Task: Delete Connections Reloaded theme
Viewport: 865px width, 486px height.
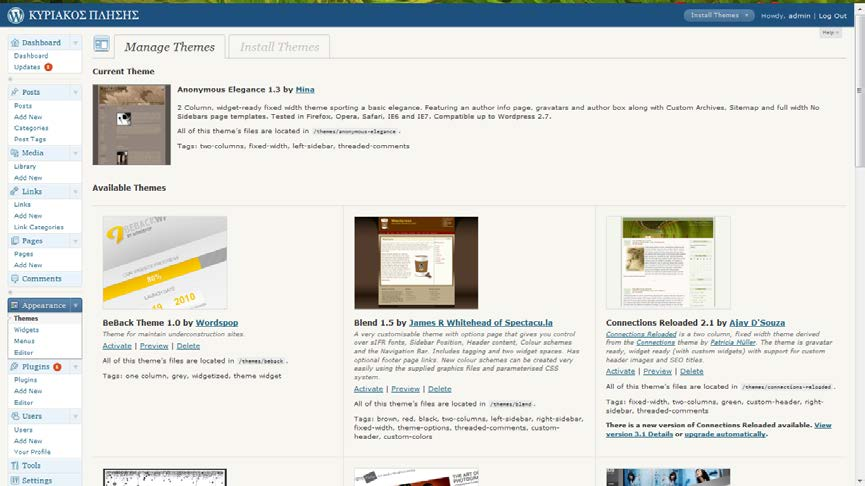Action: (692, 371)
